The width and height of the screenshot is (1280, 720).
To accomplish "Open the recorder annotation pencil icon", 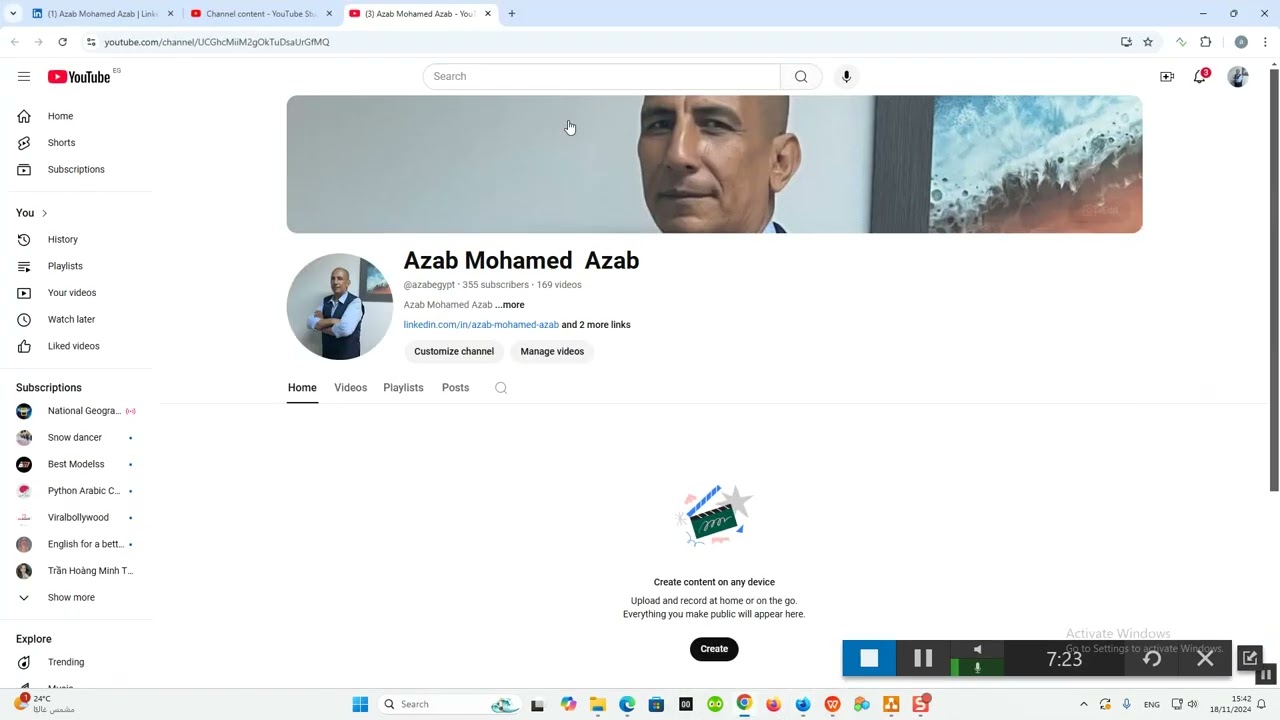I will tap(1250, 657).
